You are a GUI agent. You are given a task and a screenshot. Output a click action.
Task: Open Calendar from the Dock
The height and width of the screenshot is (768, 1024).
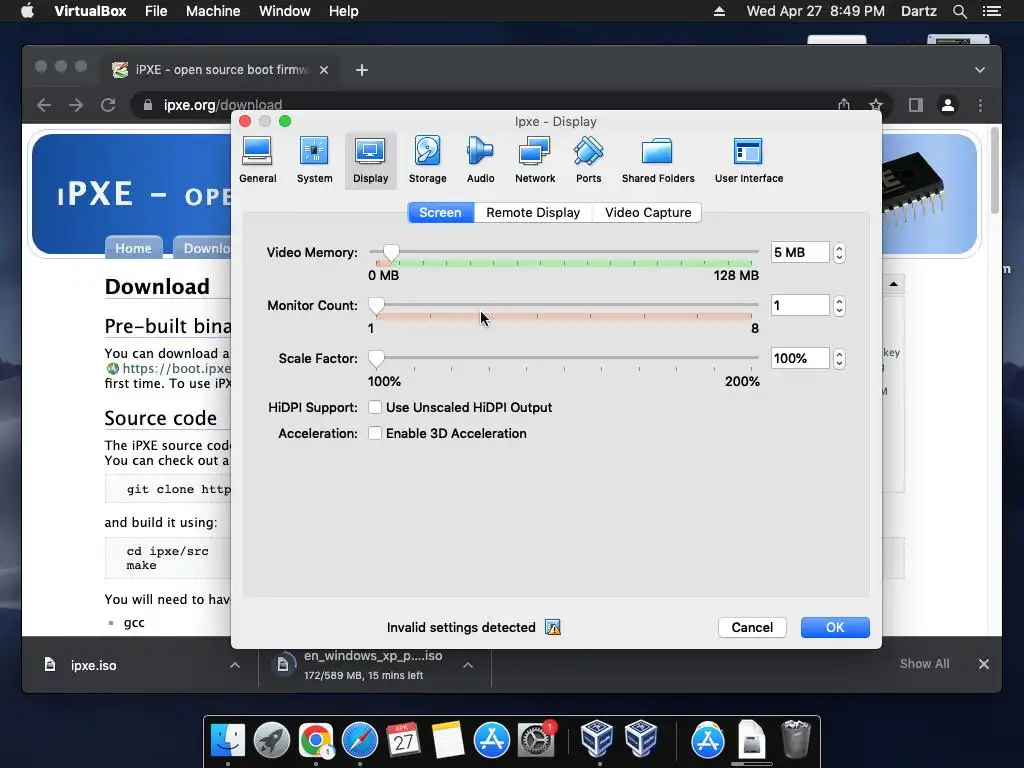[403, 740]
